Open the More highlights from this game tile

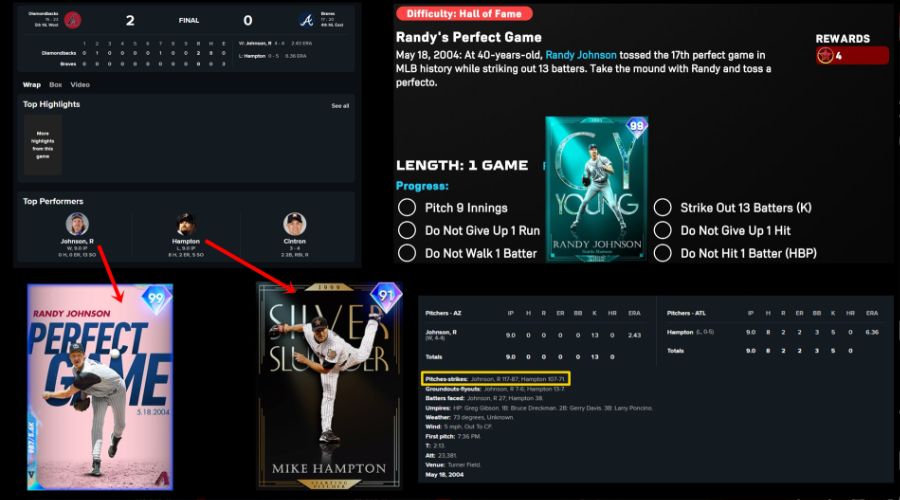click(42, 145)
